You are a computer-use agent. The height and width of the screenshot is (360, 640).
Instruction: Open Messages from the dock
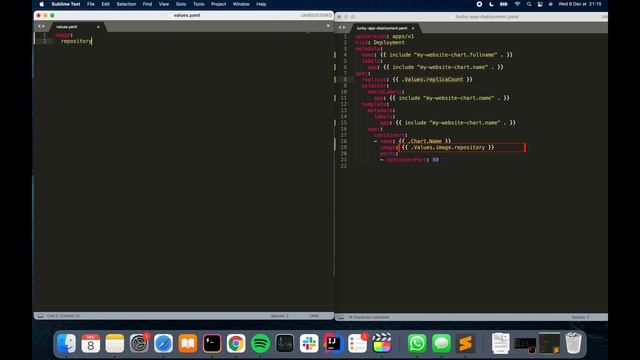(441, 343)
